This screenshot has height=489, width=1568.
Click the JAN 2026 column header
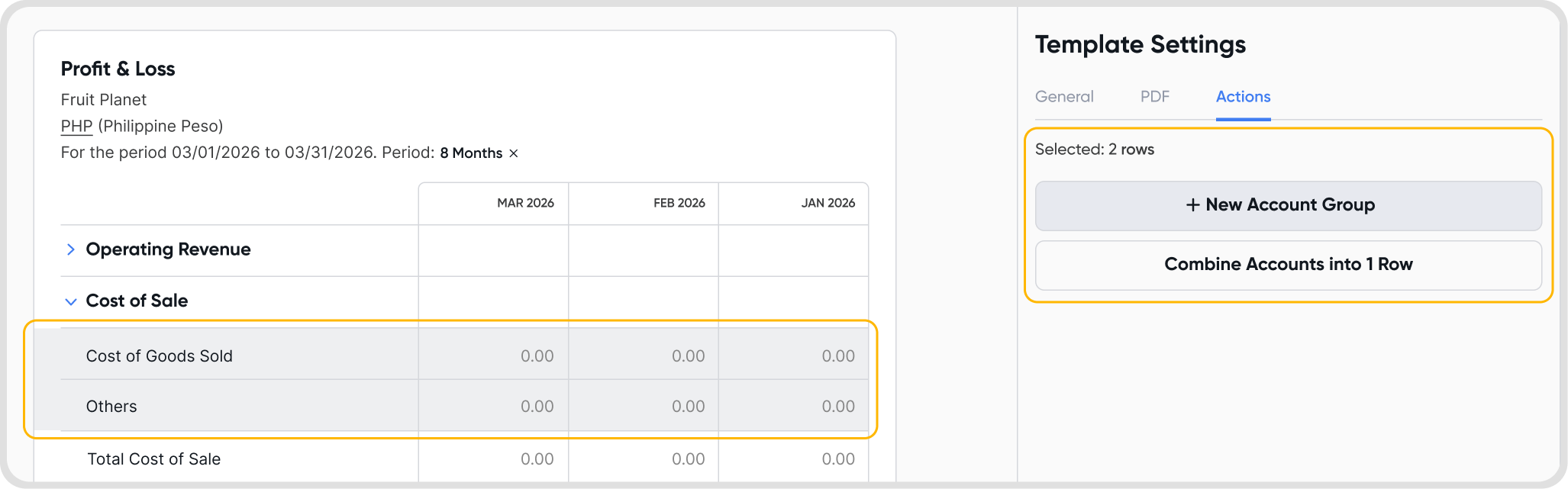[828, 203]
